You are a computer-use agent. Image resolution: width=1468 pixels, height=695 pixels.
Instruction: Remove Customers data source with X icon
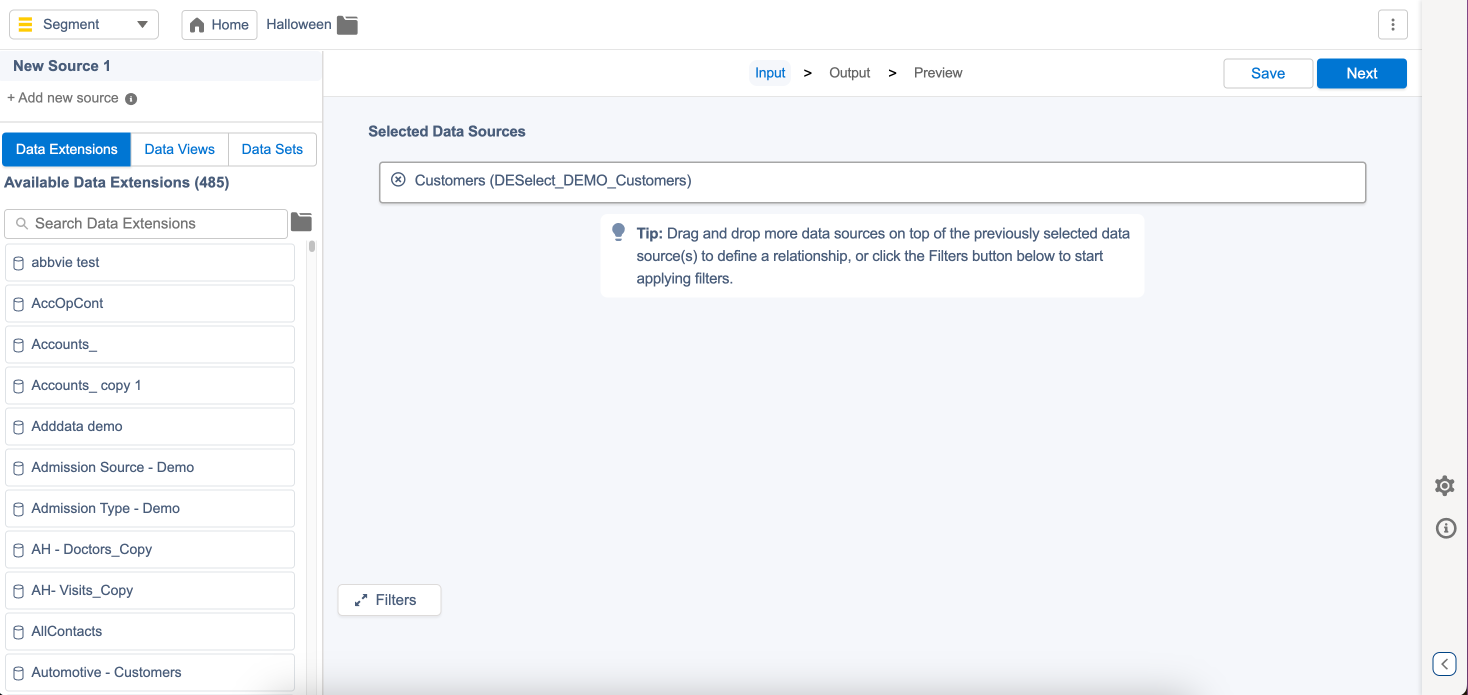[x=398, y=180]
